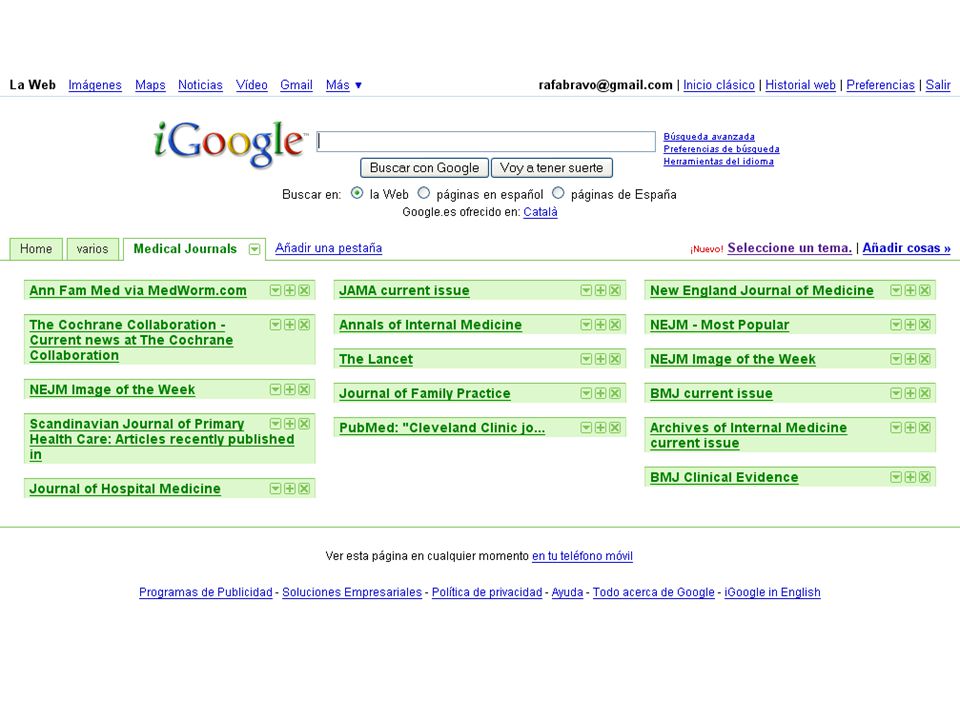This screenshot has height=720, width=960.
Task: Open Annals of Internal Medicine gadget dropdown arrow
Action: coord(586,324)
